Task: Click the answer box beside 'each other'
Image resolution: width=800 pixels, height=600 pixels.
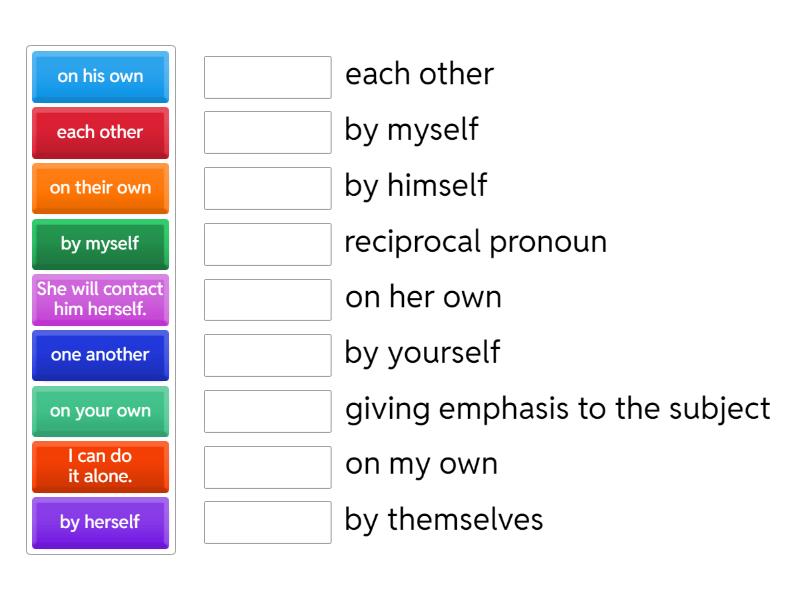Action: tap(266, 75)
